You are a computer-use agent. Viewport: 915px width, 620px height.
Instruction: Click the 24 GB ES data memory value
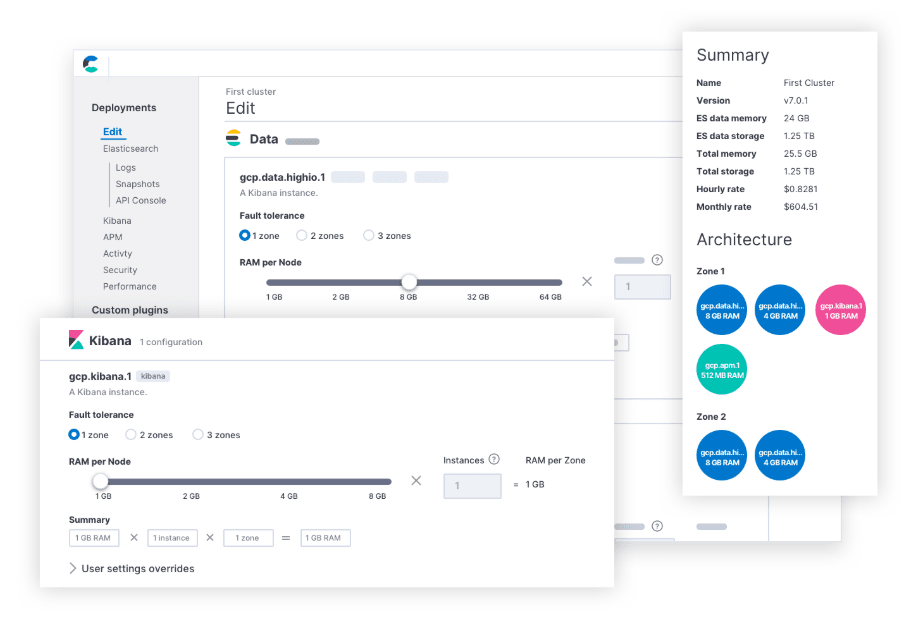click(797, 118)
